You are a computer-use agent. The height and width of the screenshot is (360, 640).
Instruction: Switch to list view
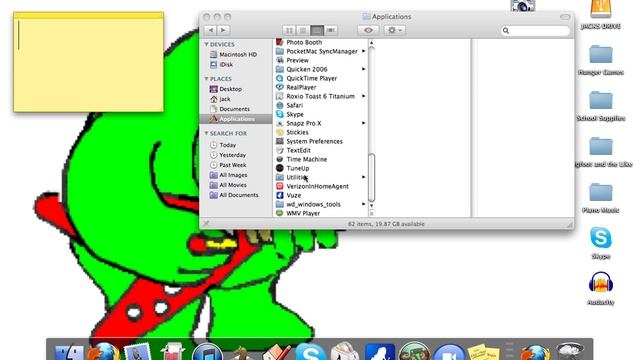click(x=303, y=30)
